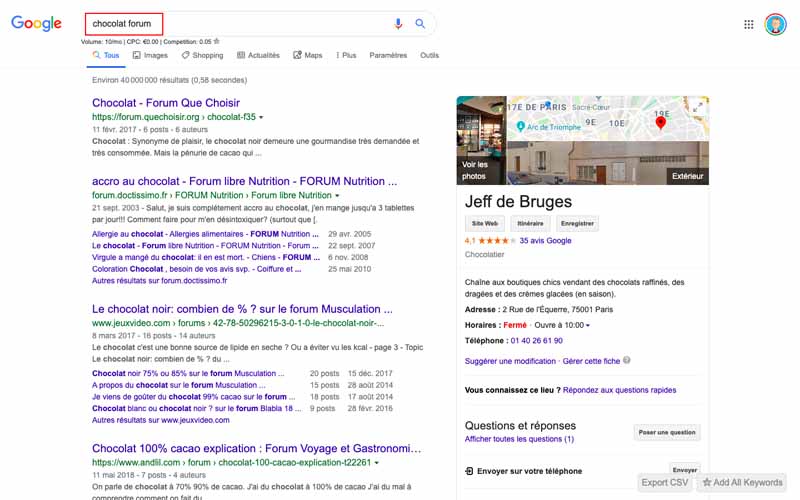Open 35 avis Google reviews
The width and height of the screenshot is (800, 500).
[545, 240]
